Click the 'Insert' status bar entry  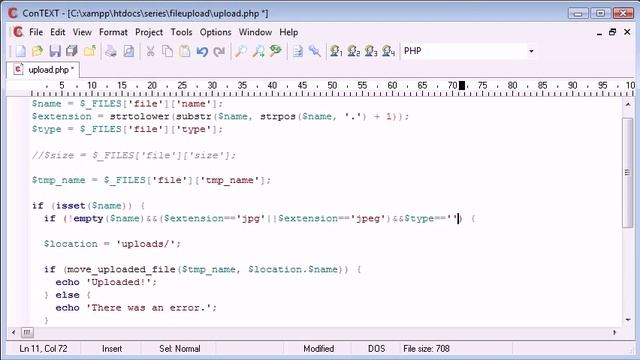(x=112, y=349)
